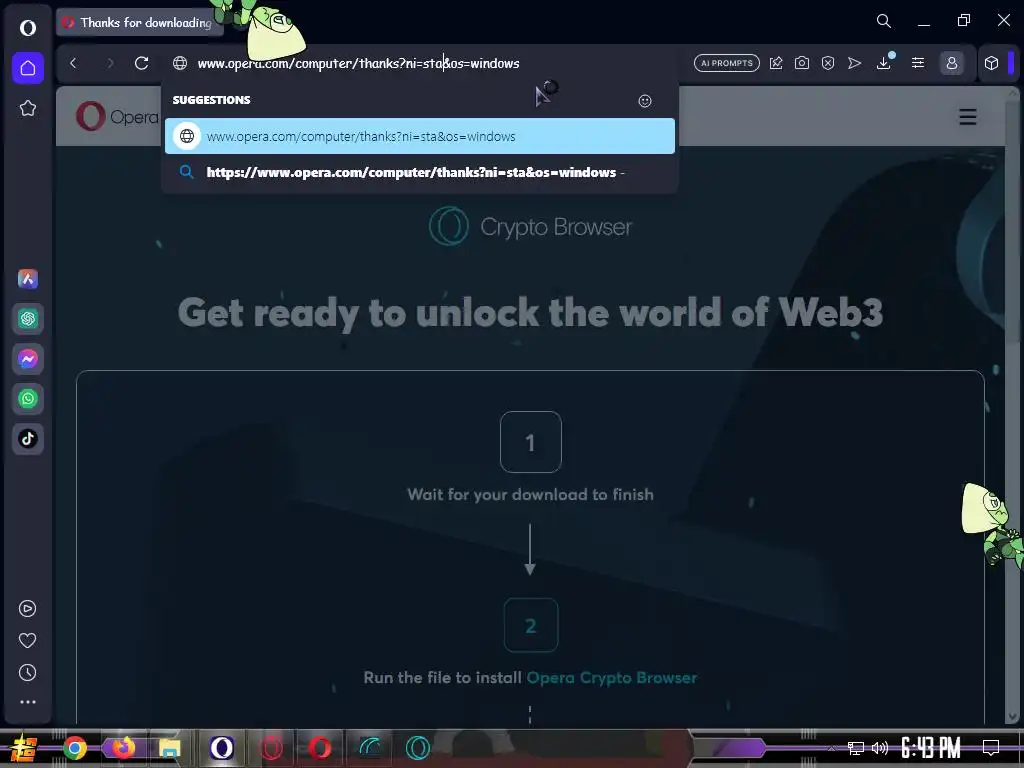Click the 6:43 PM taskbar clock

coord(931,748)
